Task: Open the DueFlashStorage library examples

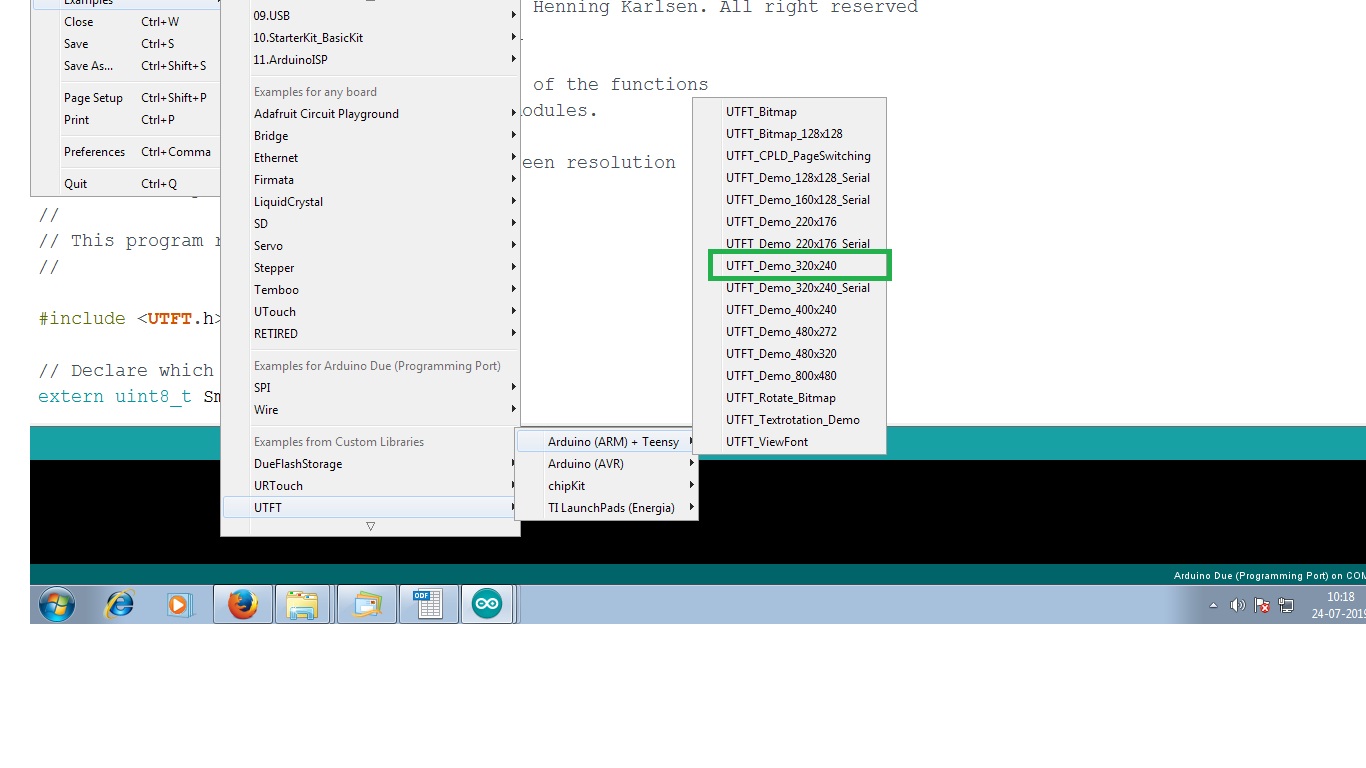Action: [x=370, y=463]
